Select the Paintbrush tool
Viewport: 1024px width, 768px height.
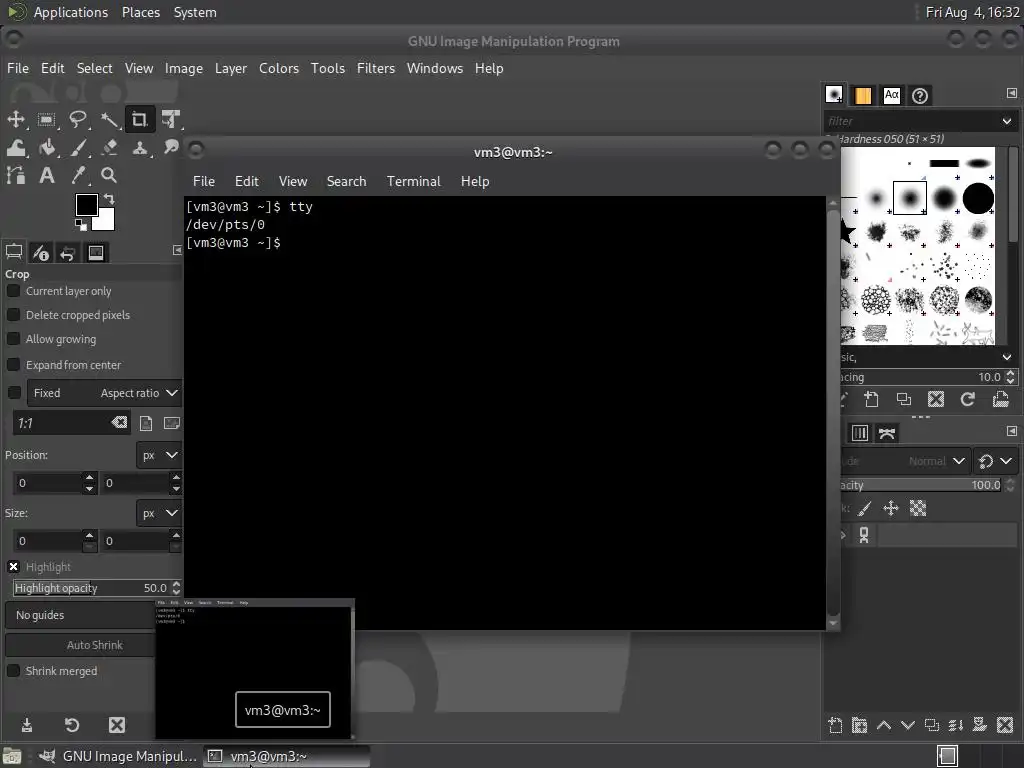pyautogui.click(x=78, y=148)
